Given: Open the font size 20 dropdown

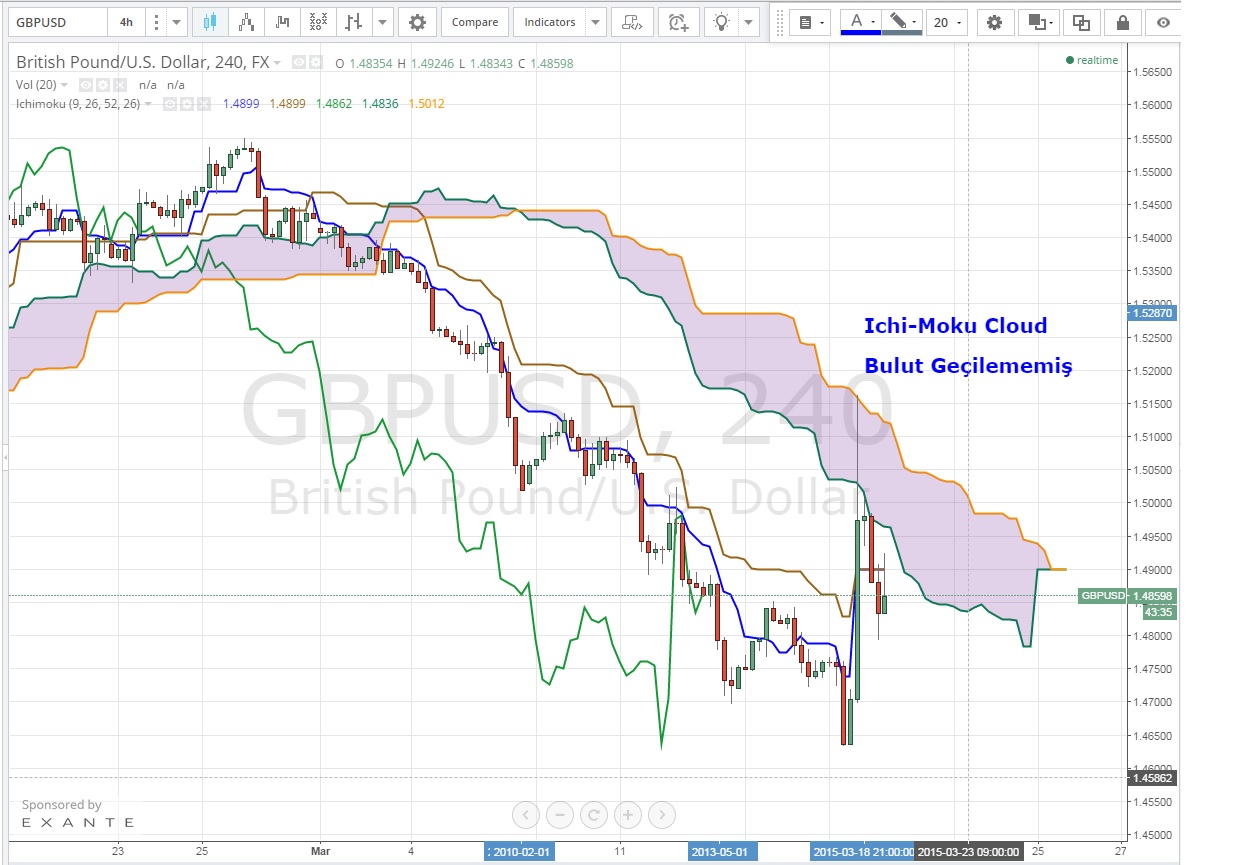Looking at the screenshot, I should (x=946, y=22).
